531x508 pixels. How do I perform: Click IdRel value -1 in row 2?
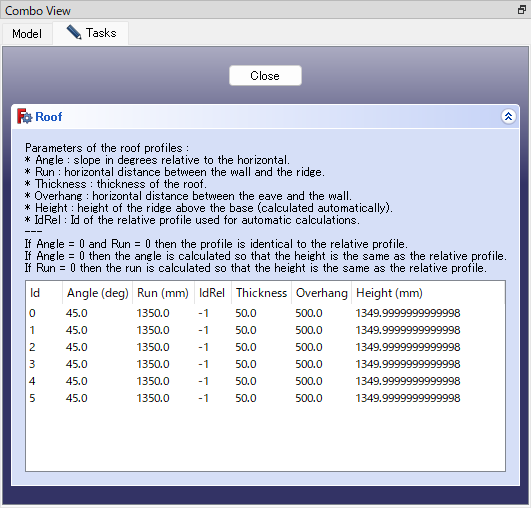coord(203,347)
